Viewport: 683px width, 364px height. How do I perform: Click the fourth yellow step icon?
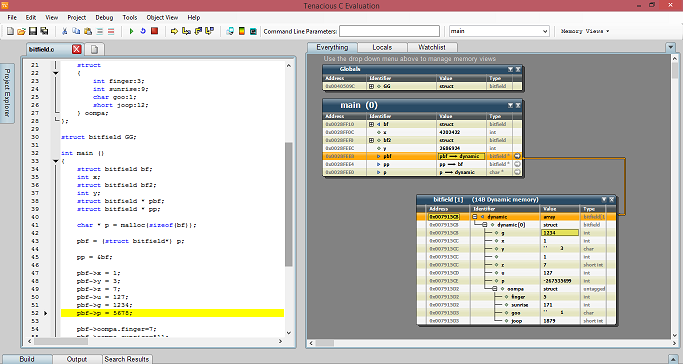pyautogui.click(x=209, y=31)
